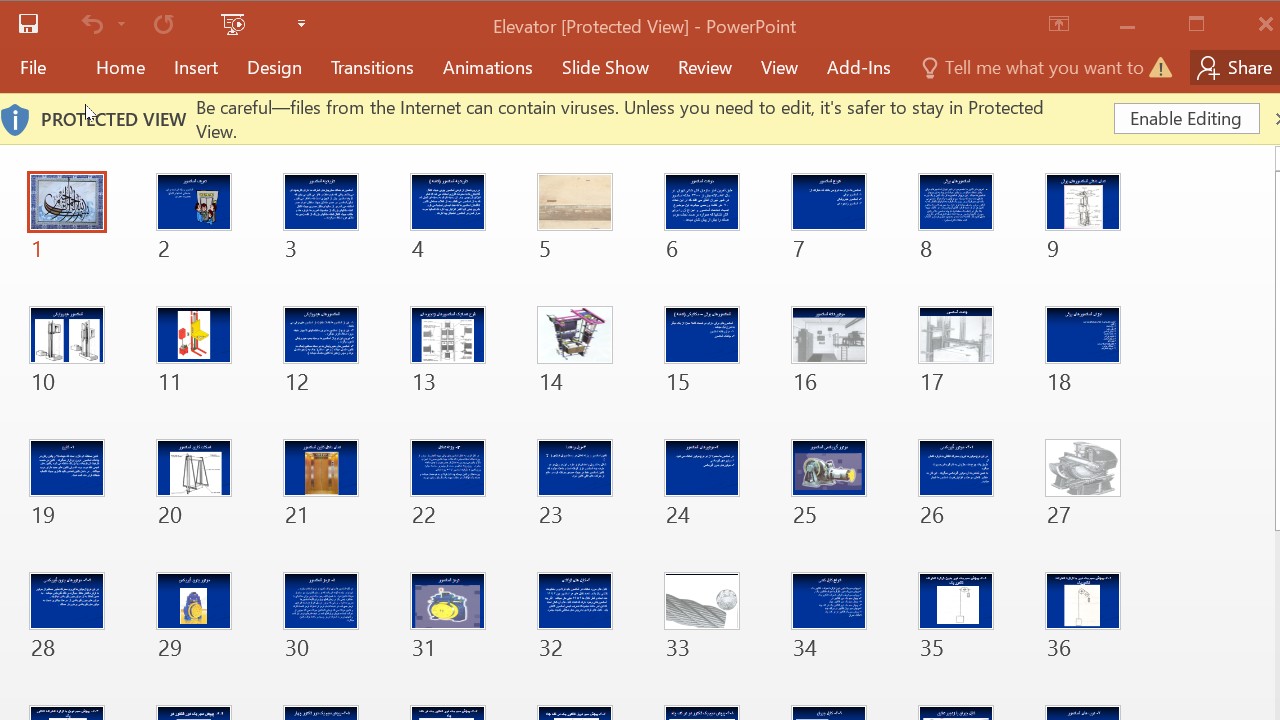The width and height of the screenshot is (1280, 720).
Task: Open the Design ribbon tab
Action: (274, 68)
